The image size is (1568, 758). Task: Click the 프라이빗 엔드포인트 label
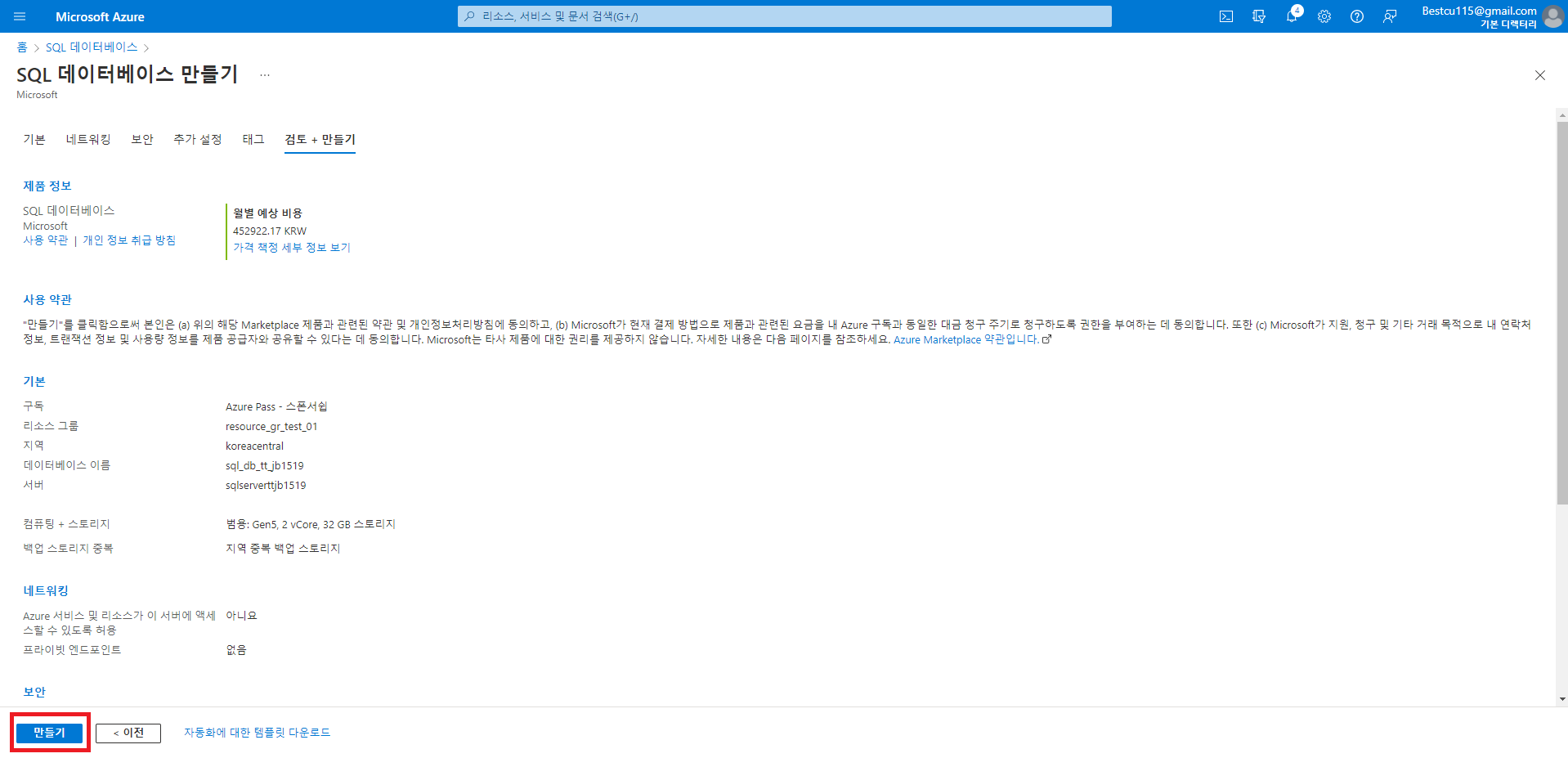[x=72, y=650]
